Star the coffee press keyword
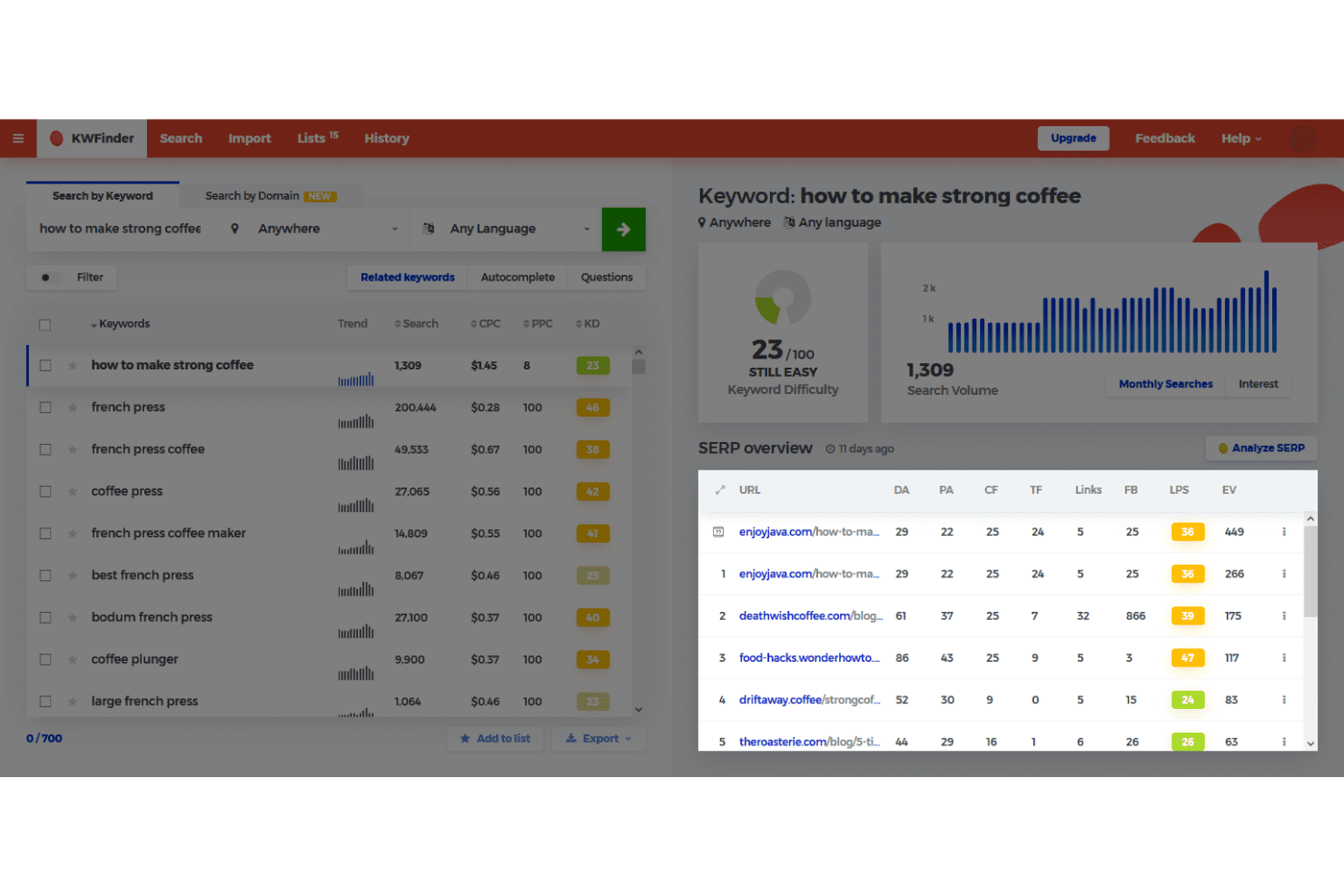 pyautogui.click(x=72, y=491)
